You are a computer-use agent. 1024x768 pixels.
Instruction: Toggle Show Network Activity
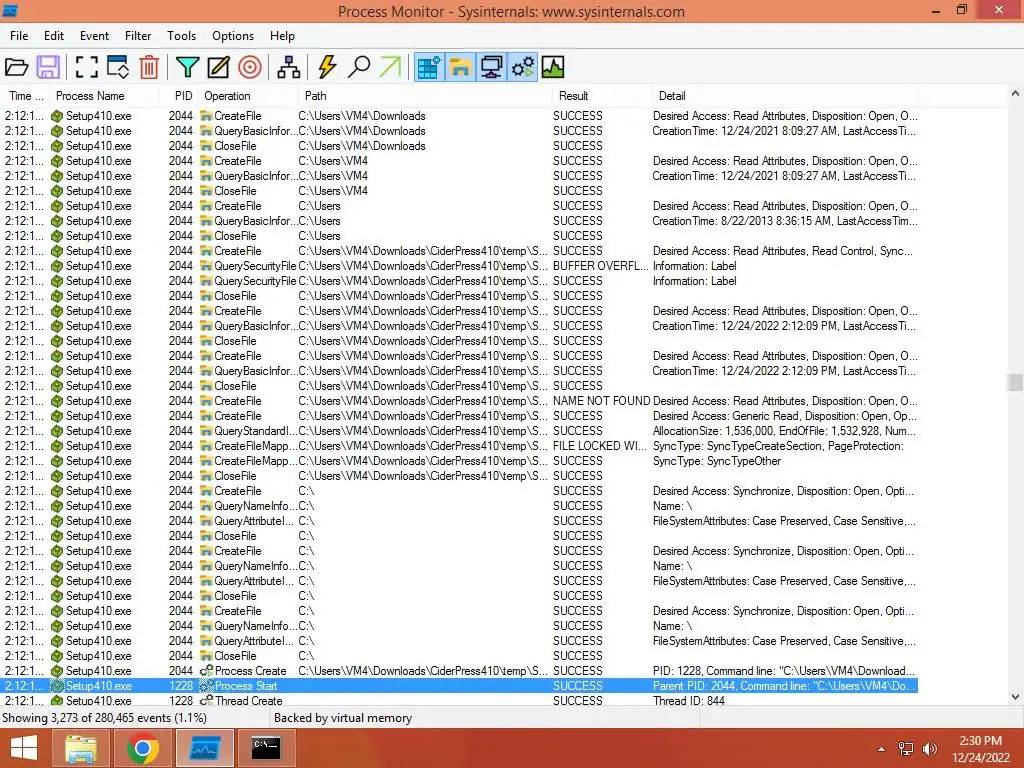pyautogui.click(x=492, y=67)
